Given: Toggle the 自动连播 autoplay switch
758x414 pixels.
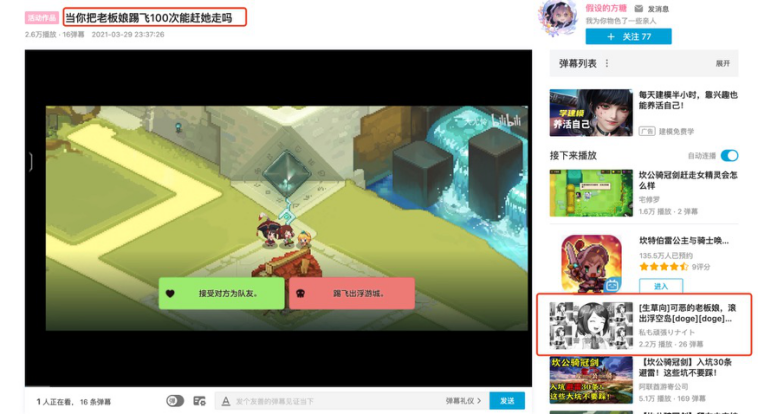Looking at the screenshot, I should tap(729, 155).
